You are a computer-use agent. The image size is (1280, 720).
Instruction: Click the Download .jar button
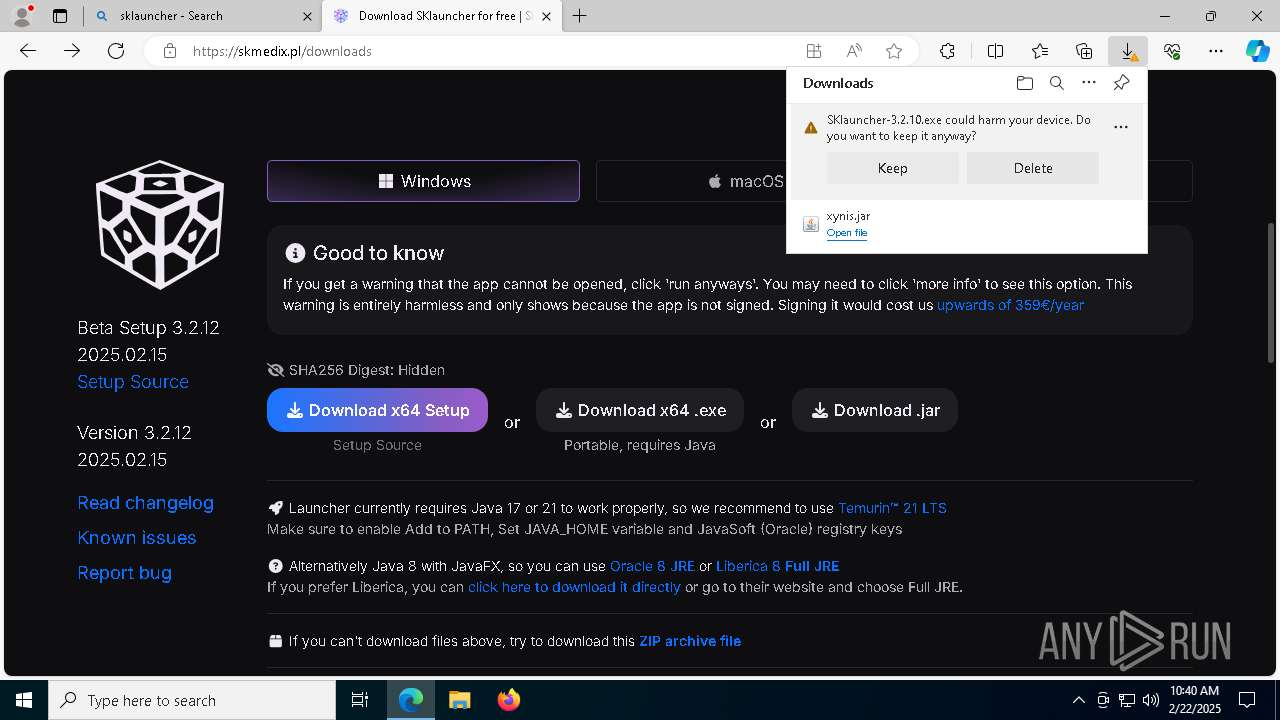point(875,410)
